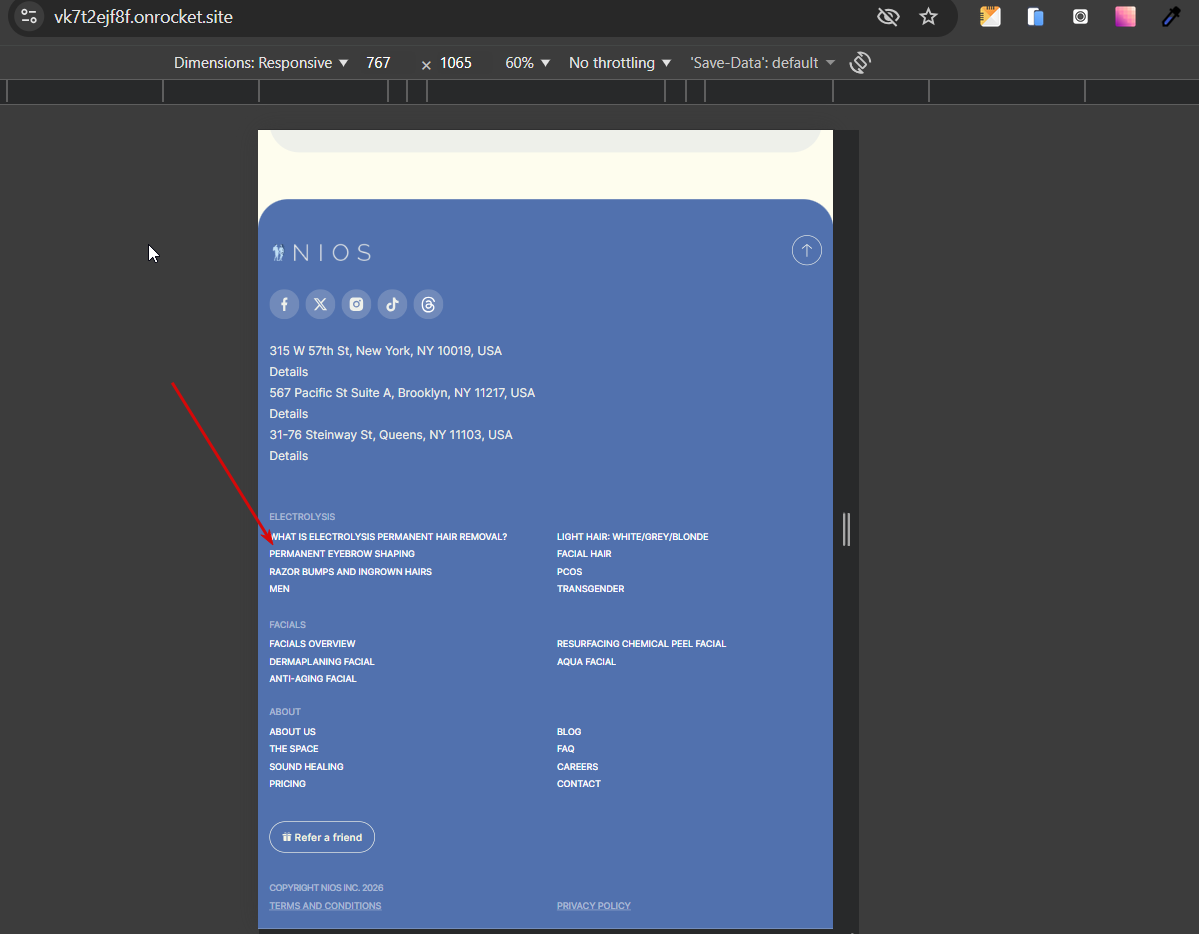Open the color picker eyedropper extension

[1171, 17]
